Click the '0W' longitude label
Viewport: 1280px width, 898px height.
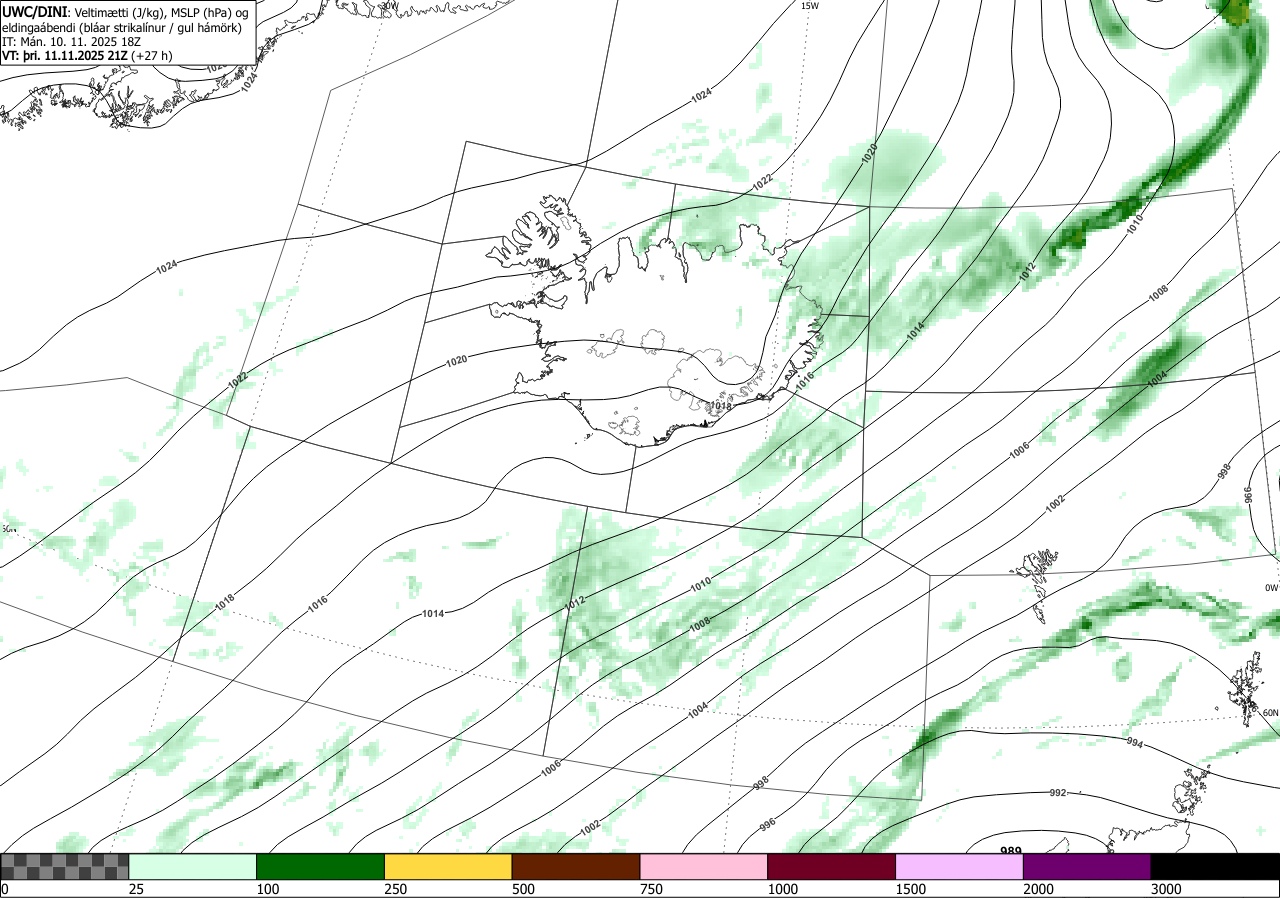point(1271,587)
